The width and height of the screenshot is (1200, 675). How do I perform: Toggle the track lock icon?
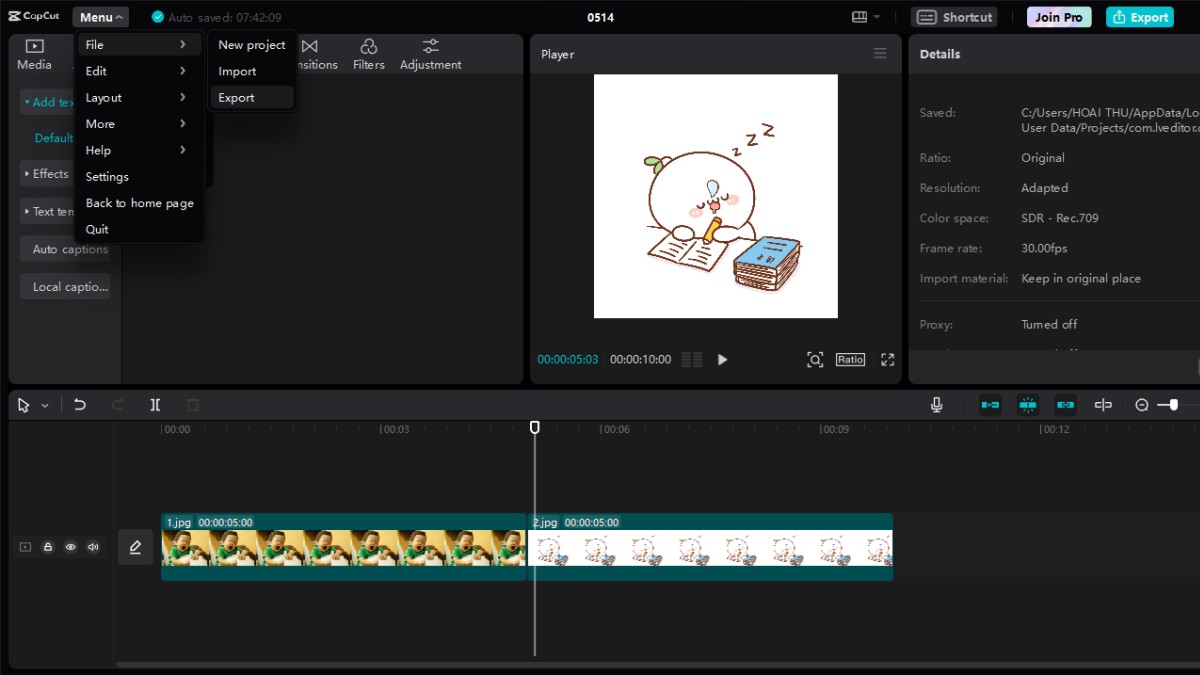click(48, 547)
